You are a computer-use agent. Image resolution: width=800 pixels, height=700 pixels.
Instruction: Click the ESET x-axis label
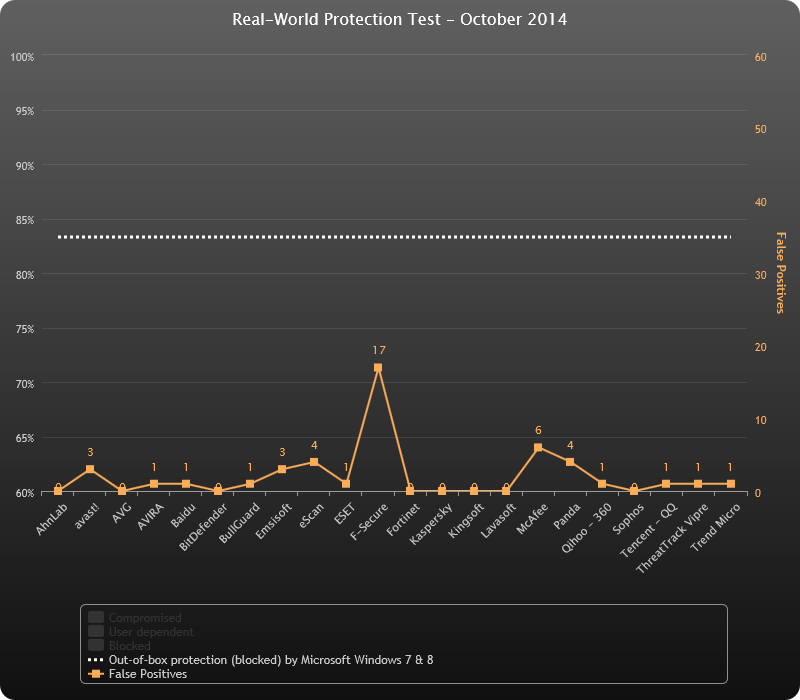point(344,514)
